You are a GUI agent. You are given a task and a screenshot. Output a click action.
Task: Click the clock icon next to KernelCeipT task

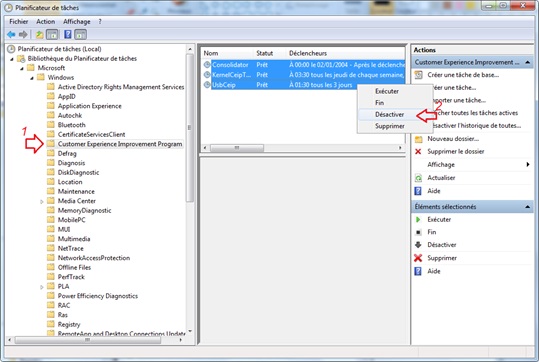point(207,75)
